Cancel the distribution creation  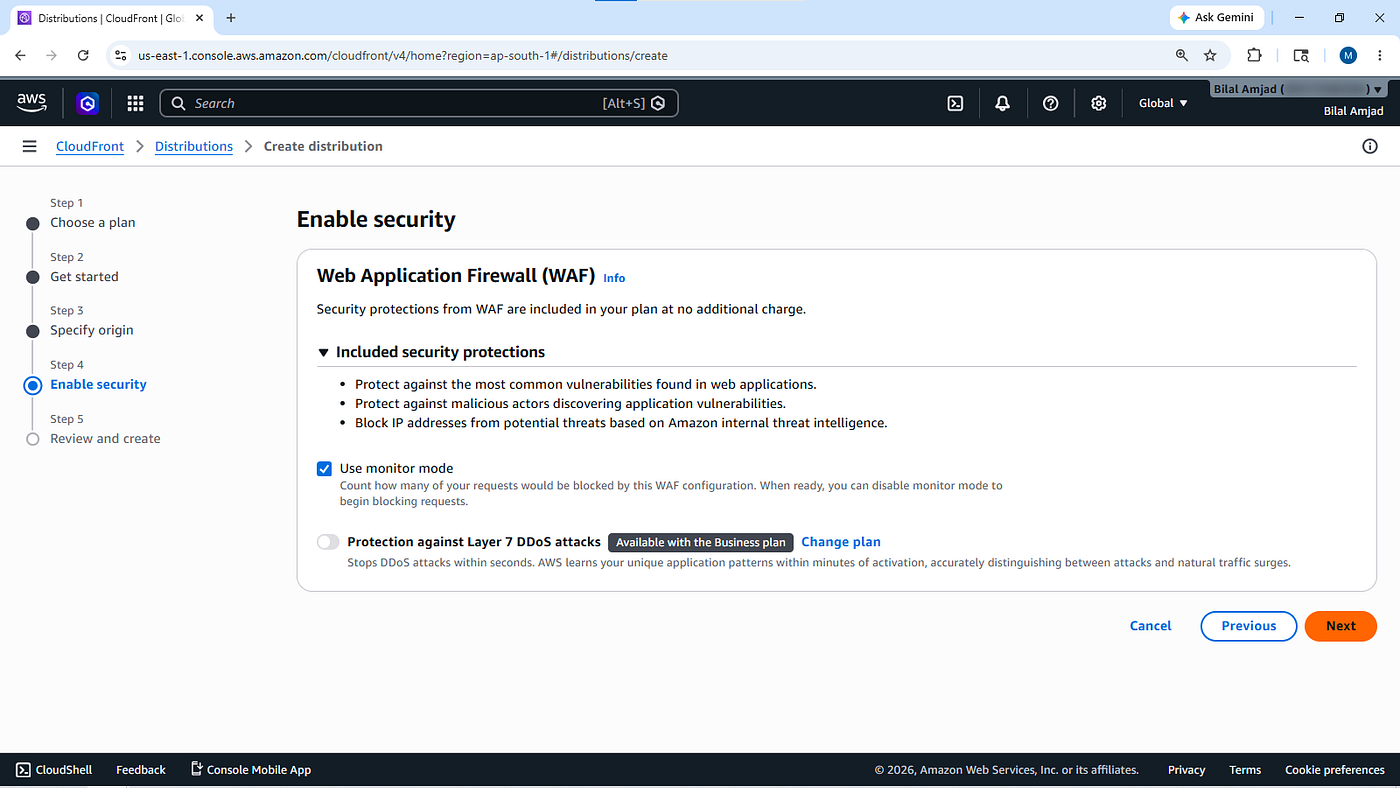(1150, 626)
